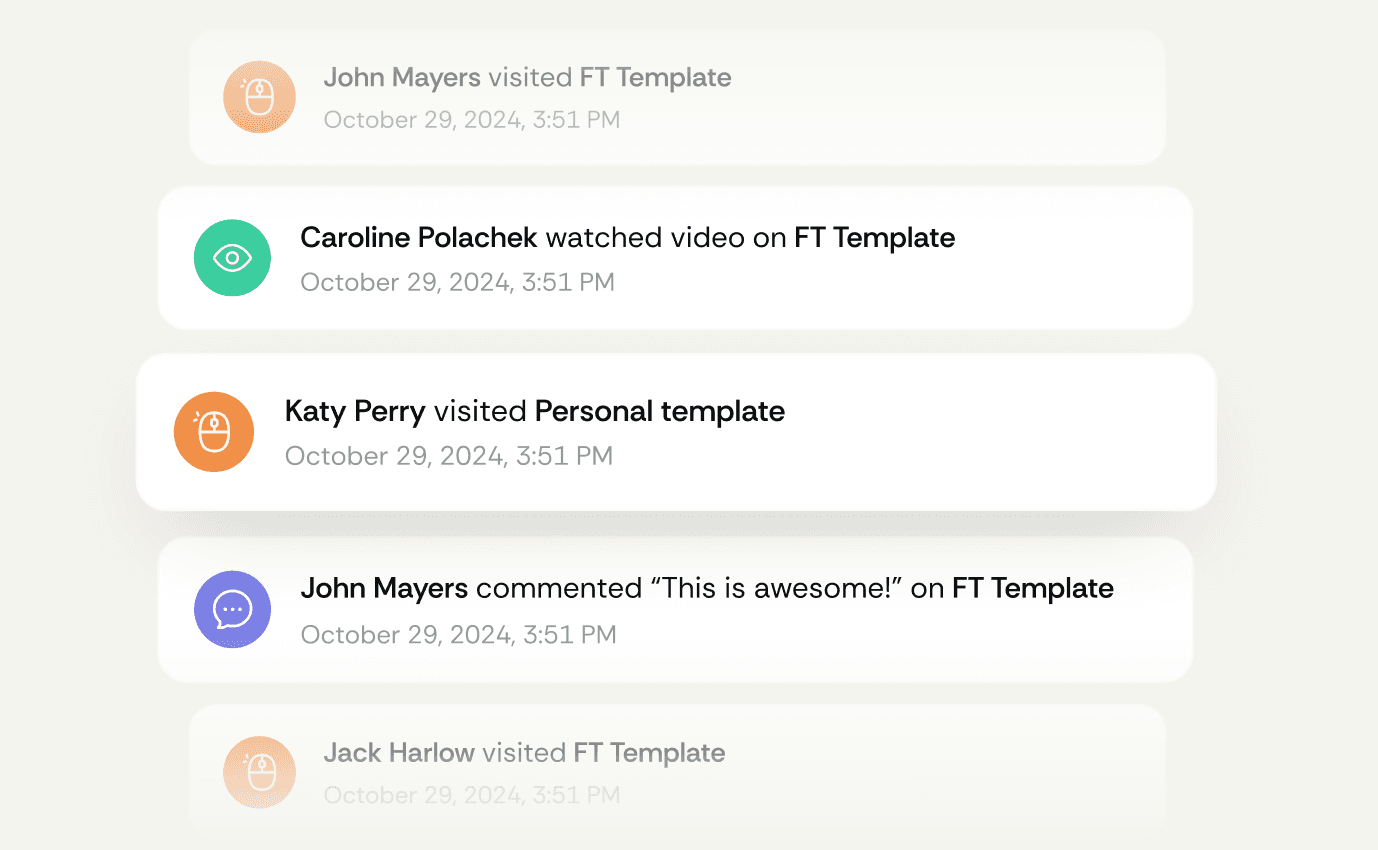The width and height of the screenshot is (1378, 850).
Task: Open FT Template in the comment notification
Action: point(1032,588)
